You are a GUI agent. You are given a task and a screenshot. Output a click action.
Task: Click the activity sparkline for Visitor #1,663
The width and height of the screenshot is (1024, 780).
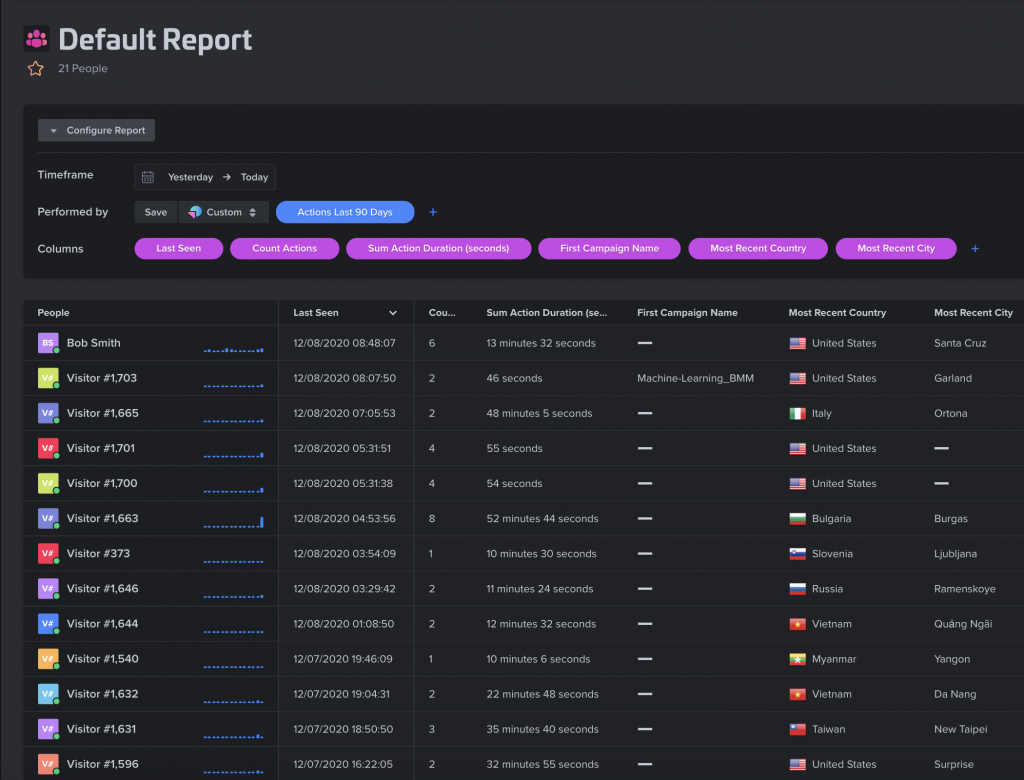coord(234,522)
